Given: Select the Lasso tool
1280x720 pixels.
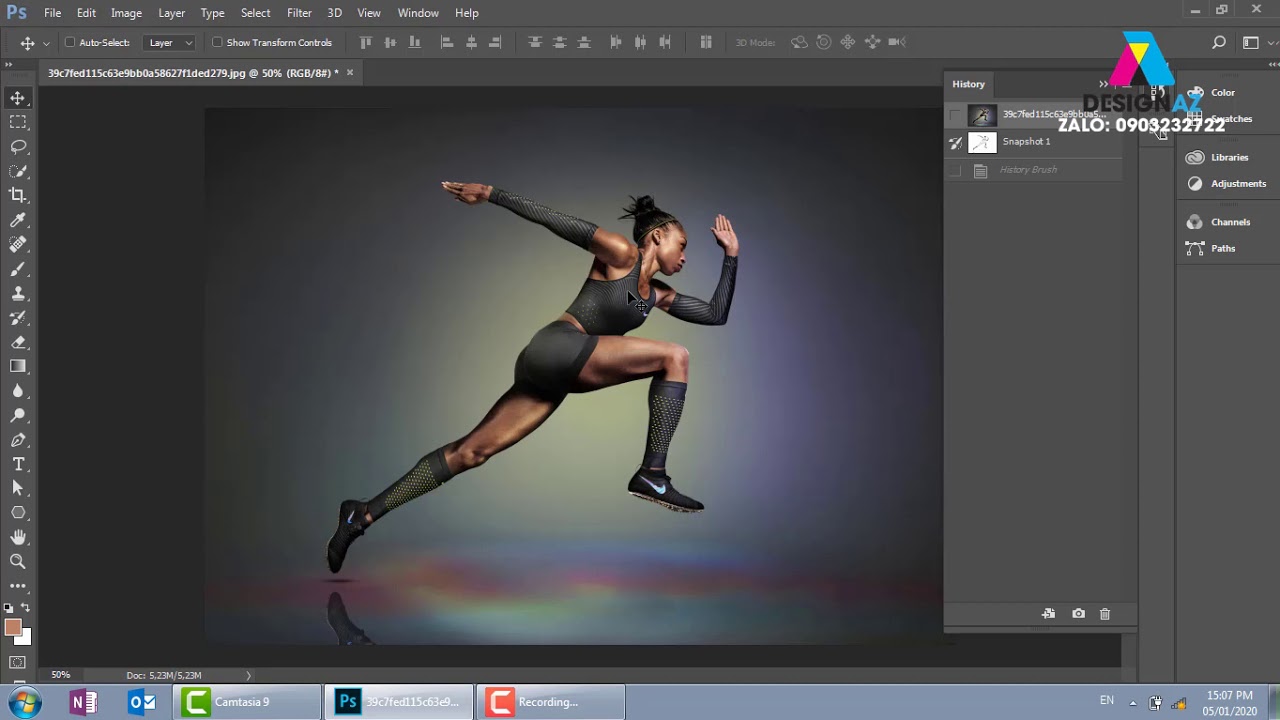Looking at the screenshot, I should pyautogui.click(x=18, y=146).
